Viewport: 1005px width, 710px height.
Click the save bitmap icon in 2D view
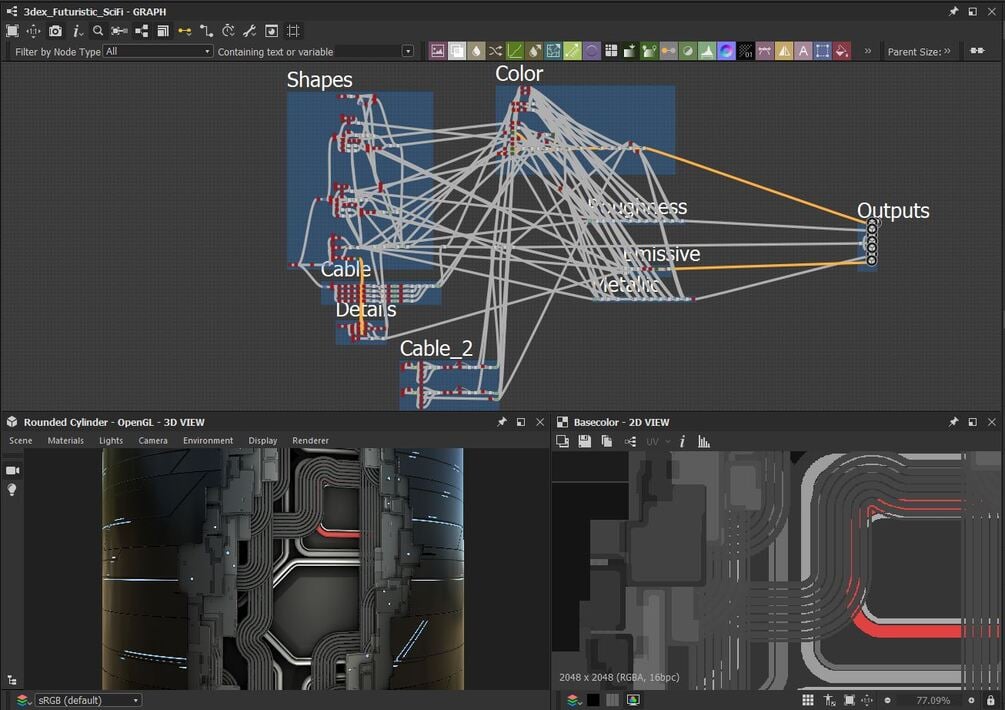[584, 441]
